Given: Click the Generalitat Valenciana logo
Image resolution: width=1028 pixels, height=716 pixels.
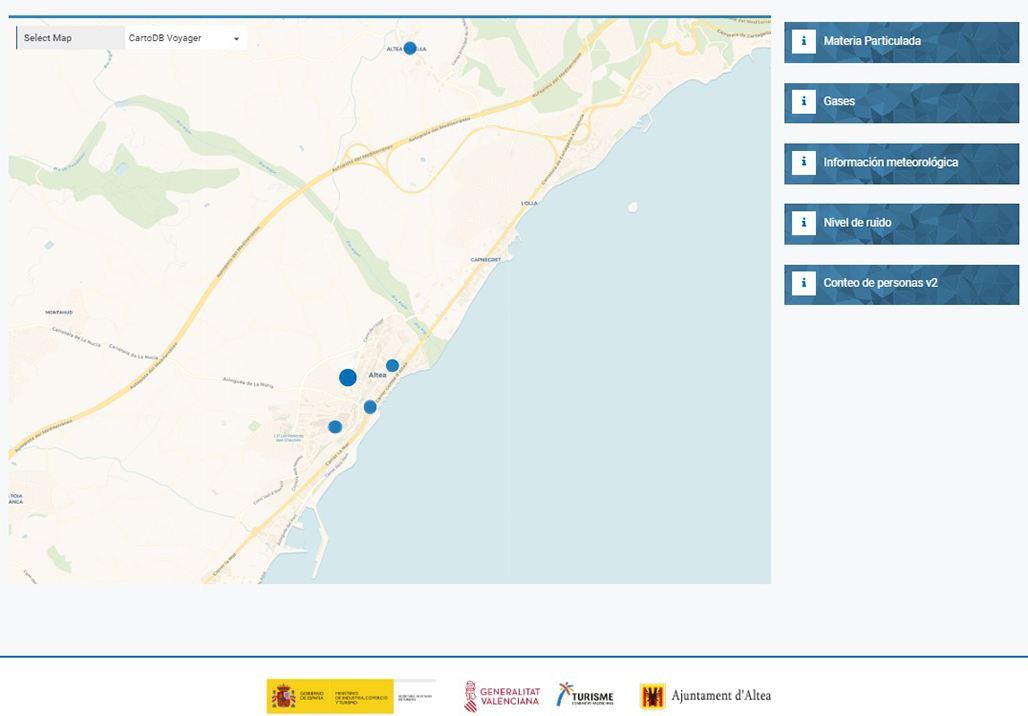Looking at the screenshot, I should coord(502,696).
